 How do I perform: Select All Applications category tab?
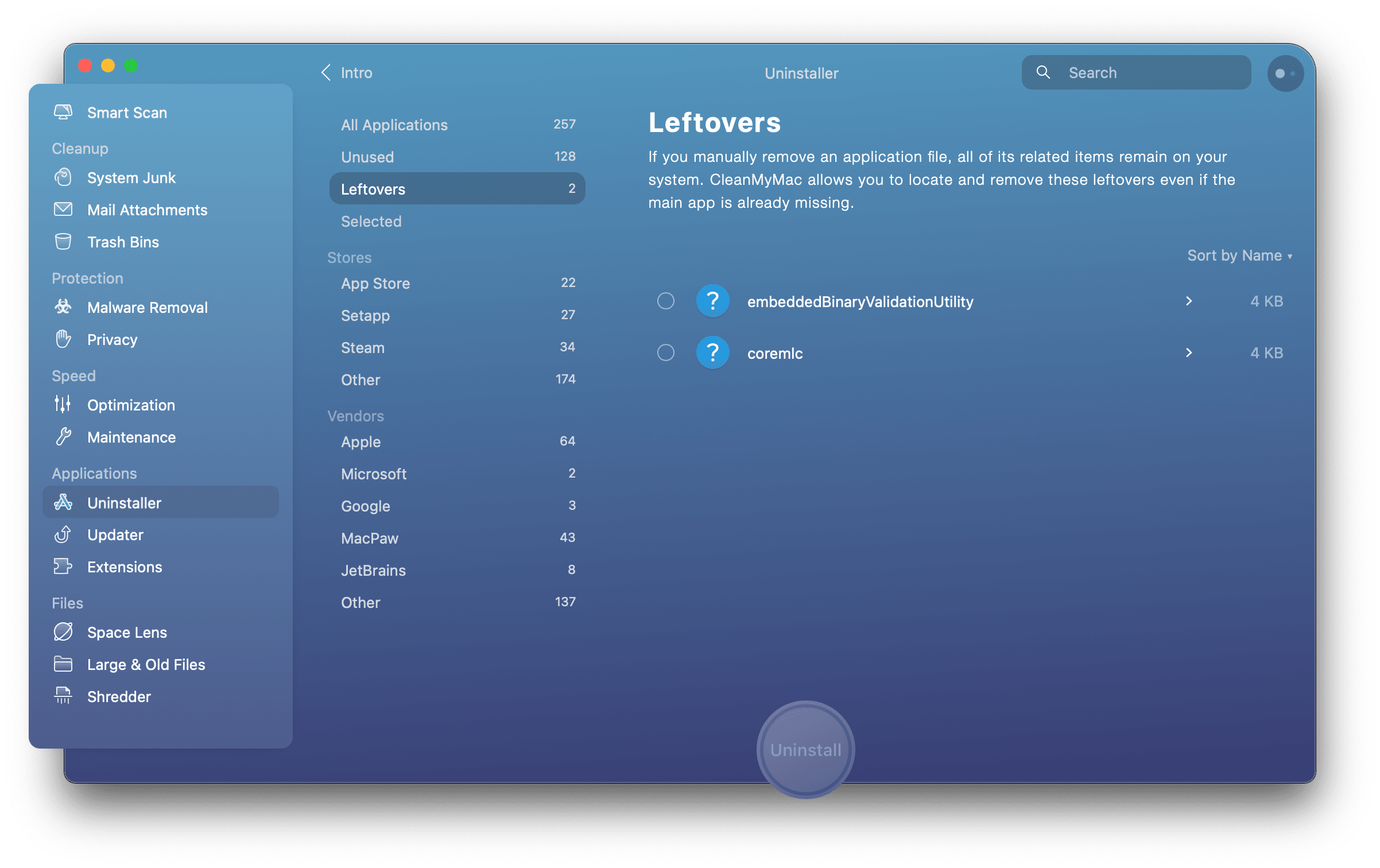click(x=394, y=125)
